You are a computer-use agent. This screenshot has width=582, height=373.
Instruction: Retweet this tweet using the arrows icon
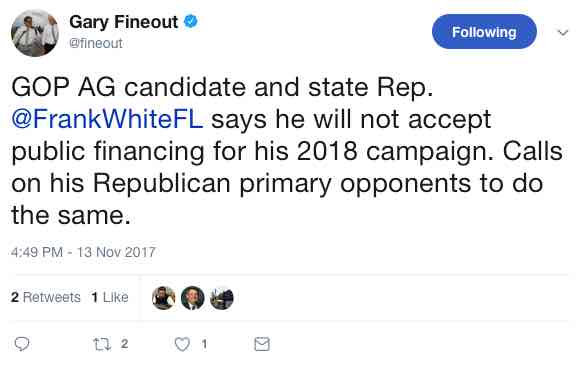(102, 344)
